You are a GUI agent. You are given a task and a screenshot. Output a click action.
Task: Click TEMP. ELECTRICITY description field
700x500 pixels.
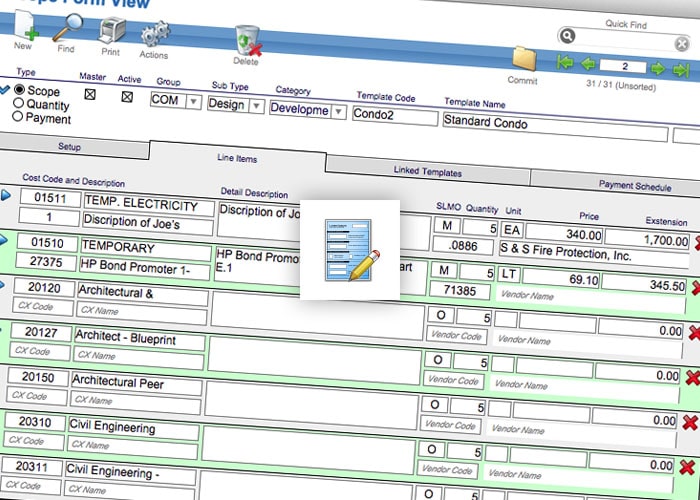[x=149, y=204]
